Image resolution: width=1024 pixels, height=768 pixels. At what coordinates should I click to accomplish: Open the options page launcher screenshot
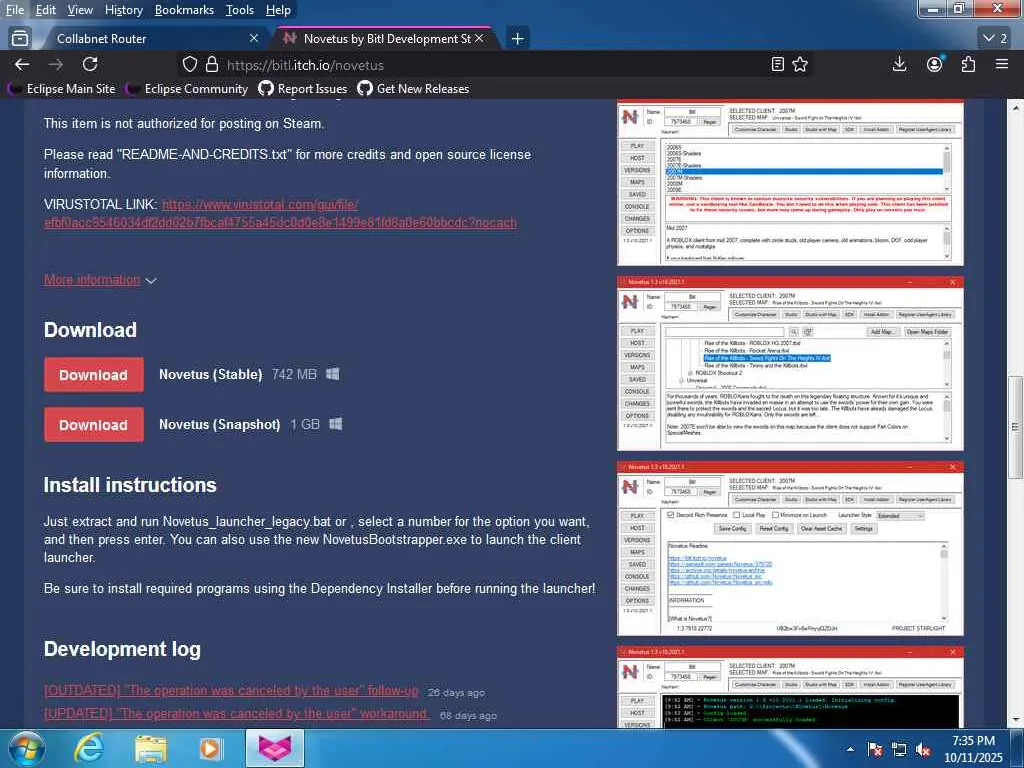(x=790, y=549)
